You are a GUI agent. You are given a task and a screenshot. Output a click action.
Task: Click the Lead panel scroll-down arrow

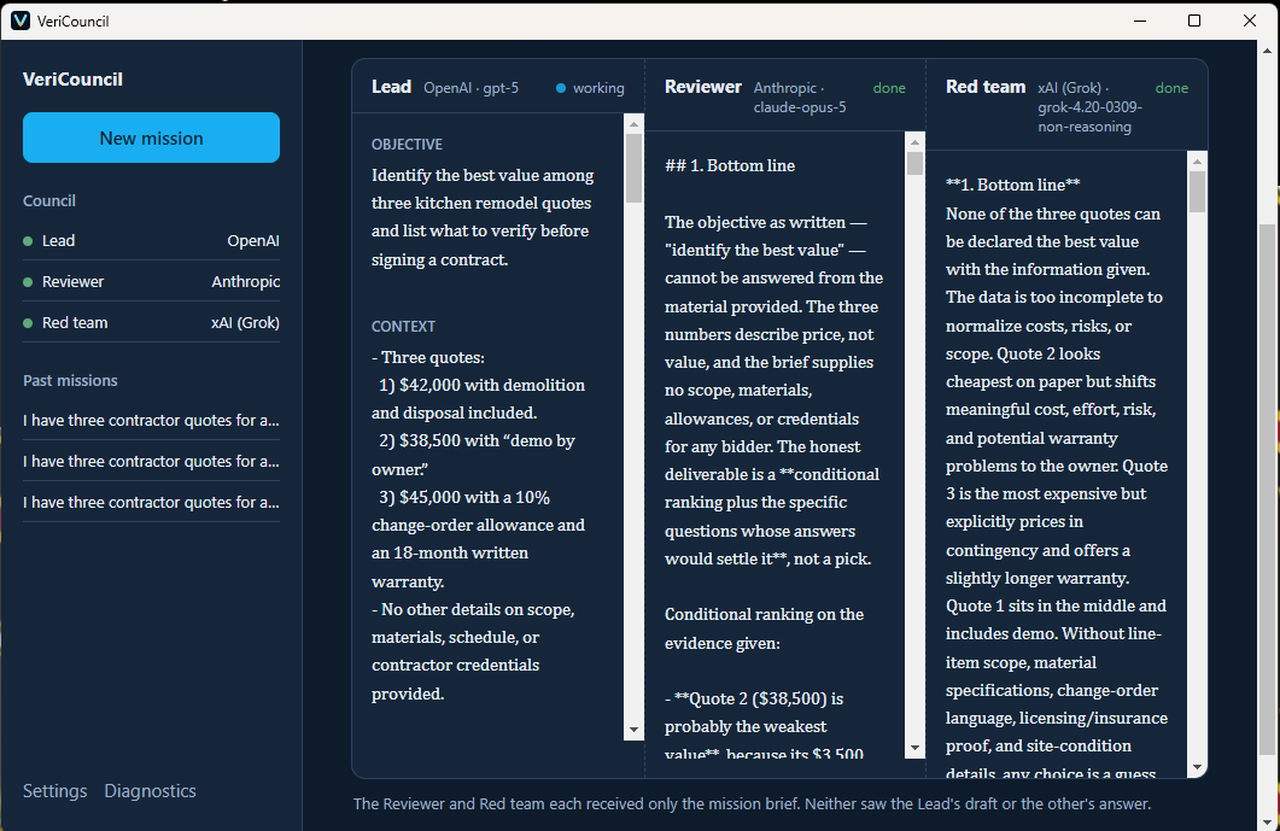point(634,730)
